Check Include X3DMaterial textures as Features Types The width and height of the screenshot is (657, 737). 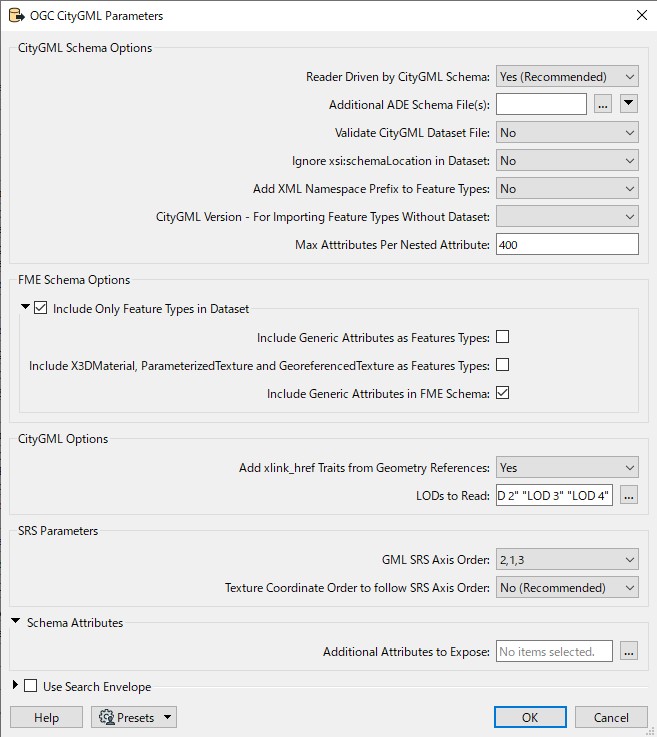[x=502, y=365]
